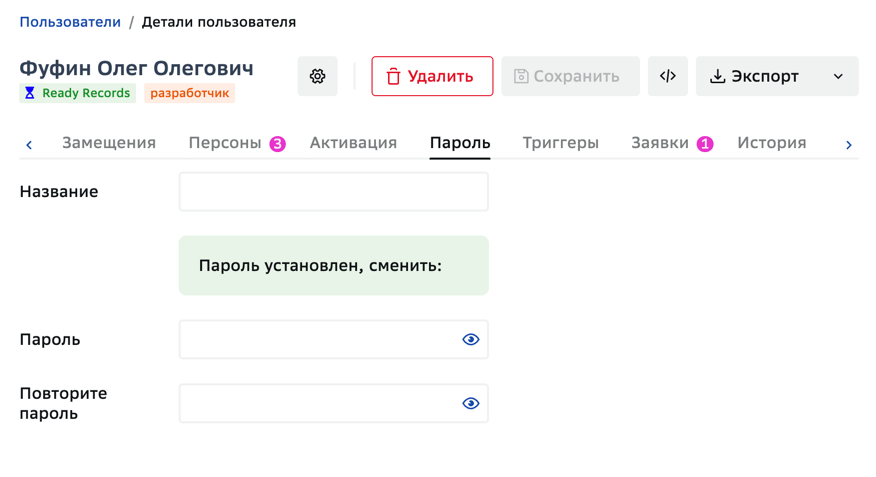The image size is (876, 477).
Task: Select the Пароль tab
Action: pos(460,143)
